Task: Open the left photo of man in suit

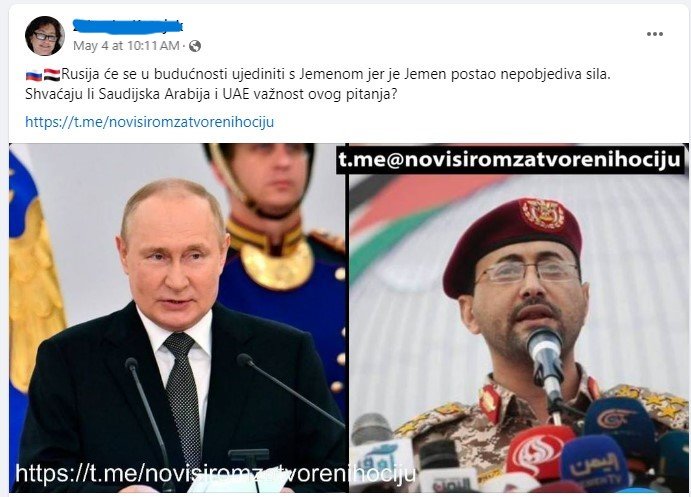Action: pyautogui.click(x=178, y=317)
